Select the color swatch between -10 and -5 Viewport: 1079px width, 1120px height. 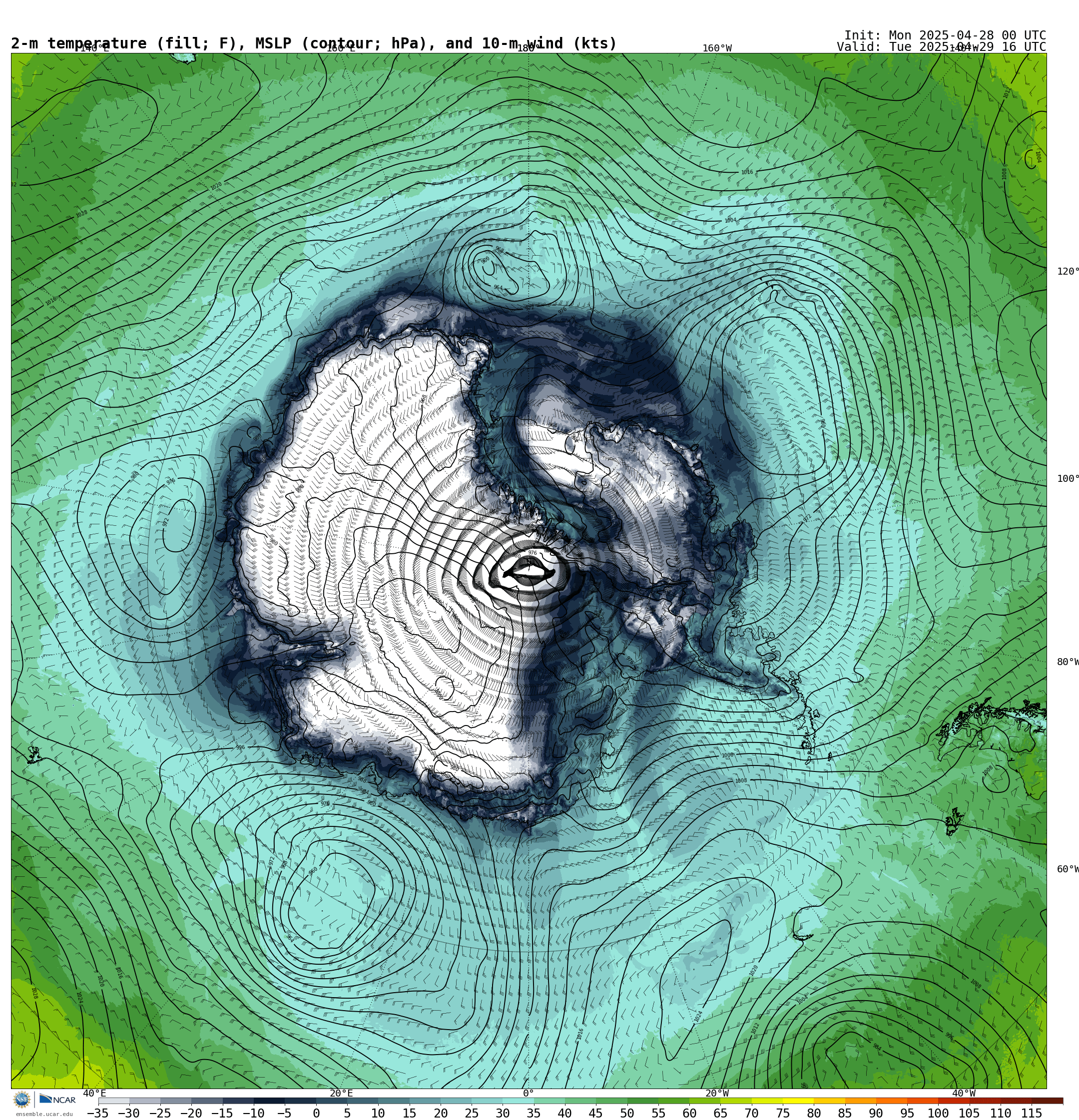tap(269, 1101)
